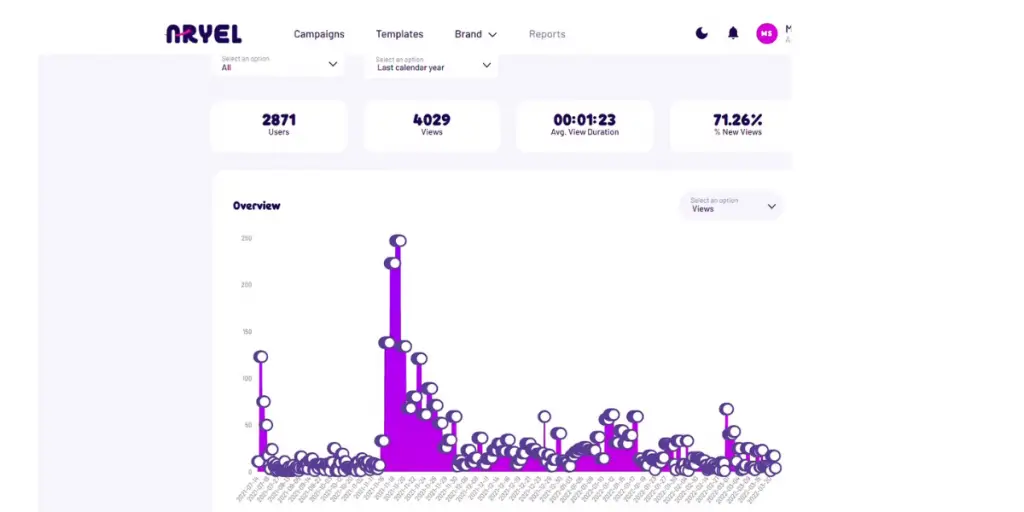Image resolution: width=1024 pixels, height=512 pixels.
Task: Toggle dark mode with moon icon
Action: (x=702, y=34)
